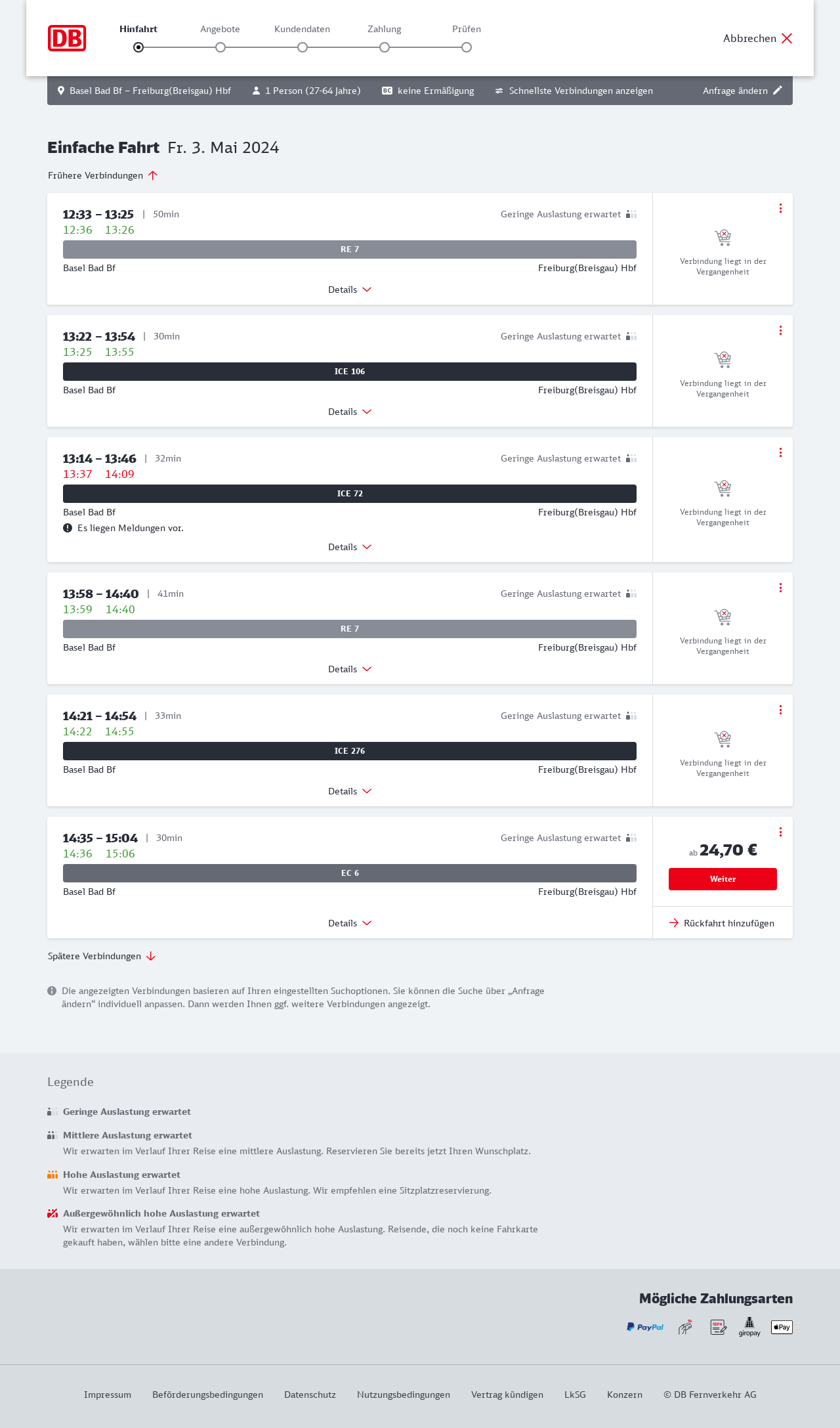Show earlier connections (Frühere Verbindungen)
This screenshot has height=1428, width=840.
103,175
